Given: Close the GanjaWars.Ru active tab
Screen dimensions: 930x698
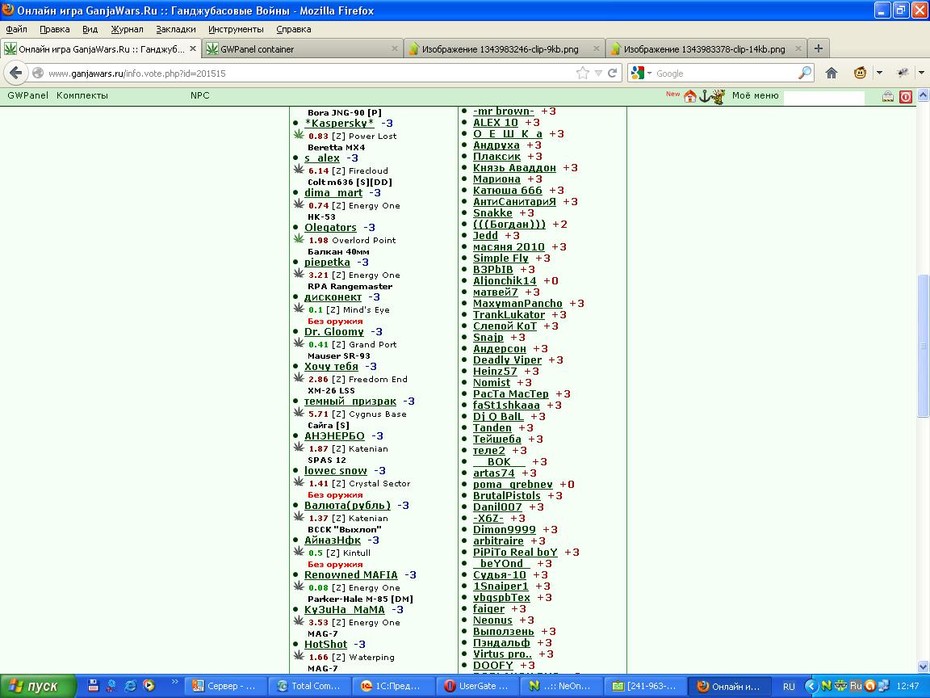Looking at the screenshot, I should pyautogui.click(x=193, y=49).
